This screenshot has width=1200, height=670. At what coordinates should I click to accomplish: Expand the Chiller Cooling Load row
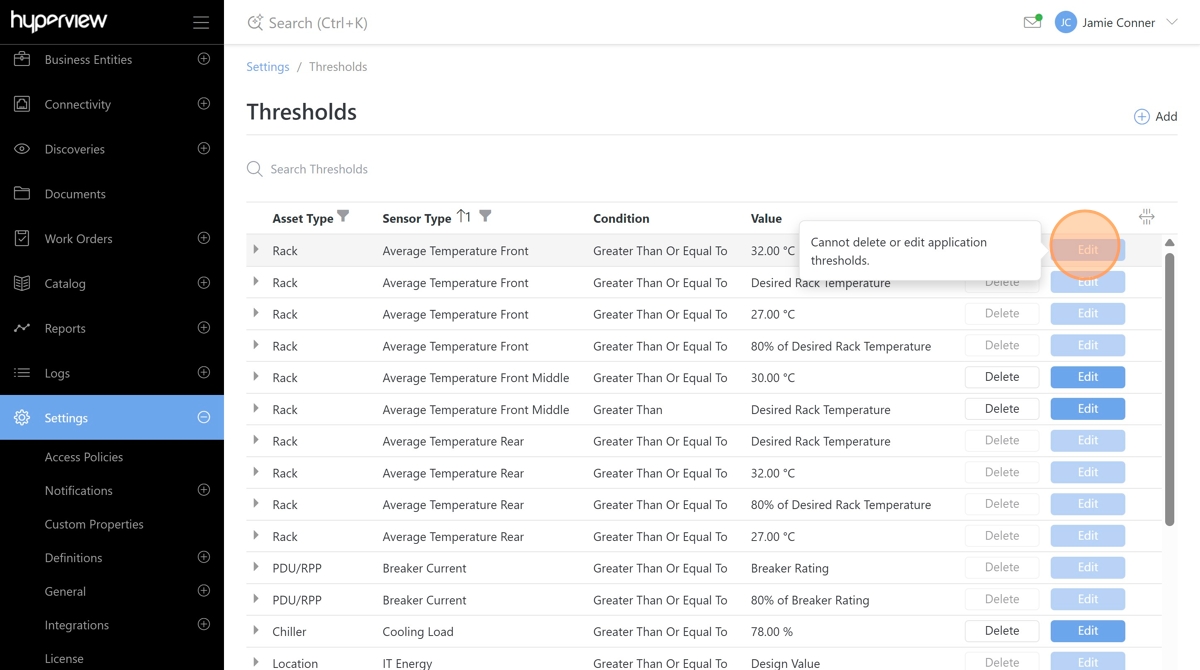256,631
